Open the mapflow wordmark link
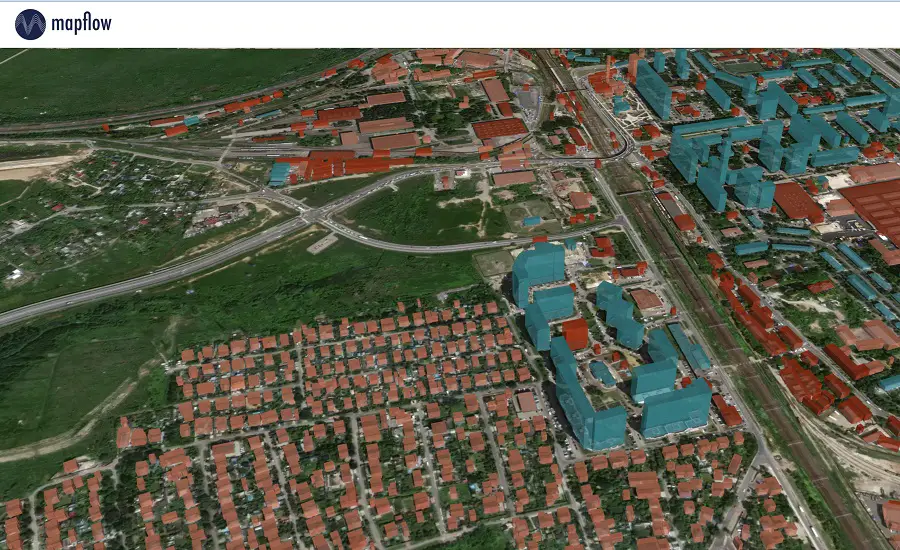900x550 pixels. [82, 24]
